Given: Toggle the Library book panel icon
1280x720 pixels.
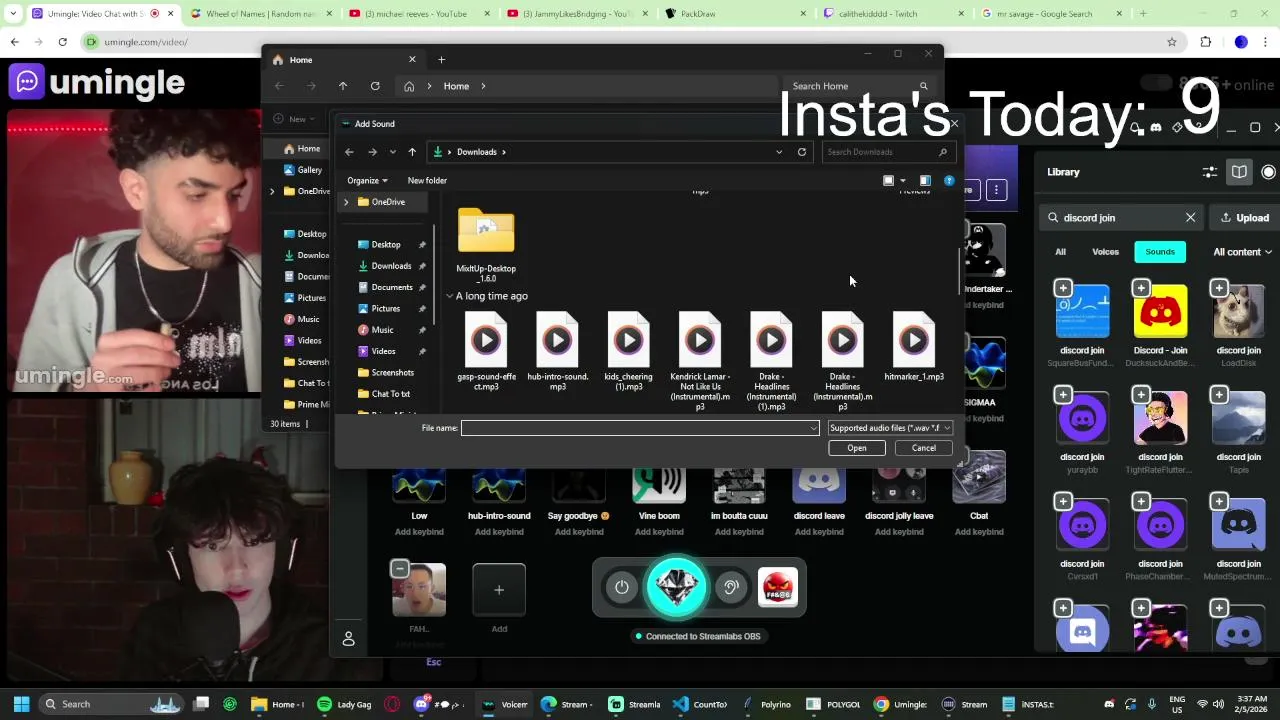Looking at the screenshot, I should click(x=1239, y=172).
